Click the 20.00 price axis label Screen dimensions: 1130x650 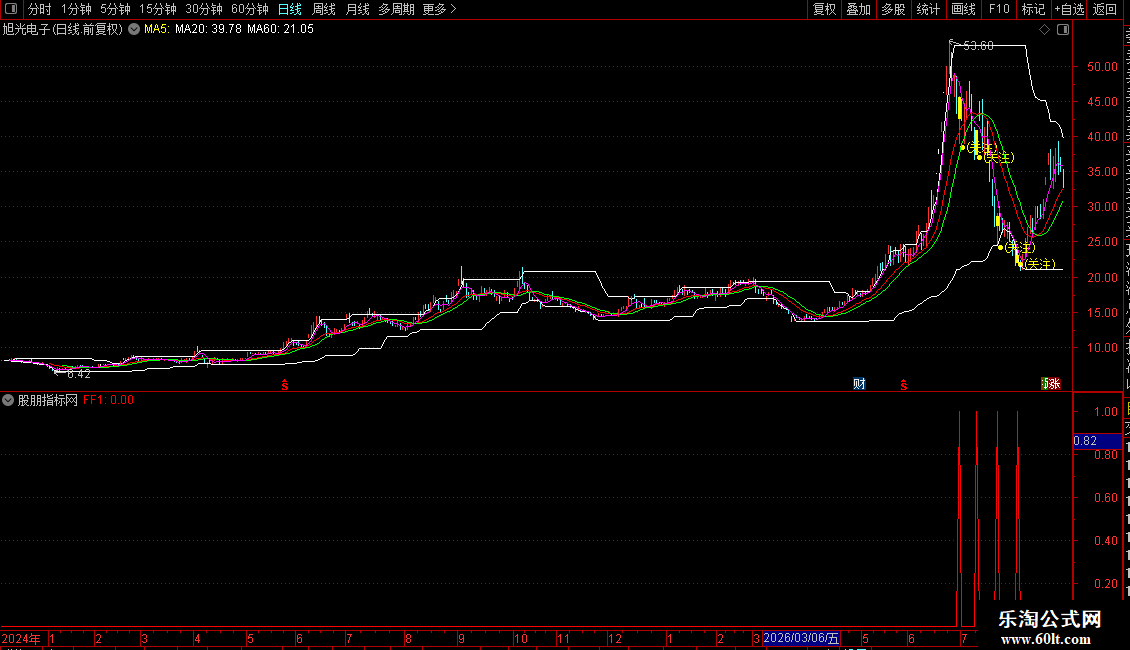click(x=1103, y=277)
